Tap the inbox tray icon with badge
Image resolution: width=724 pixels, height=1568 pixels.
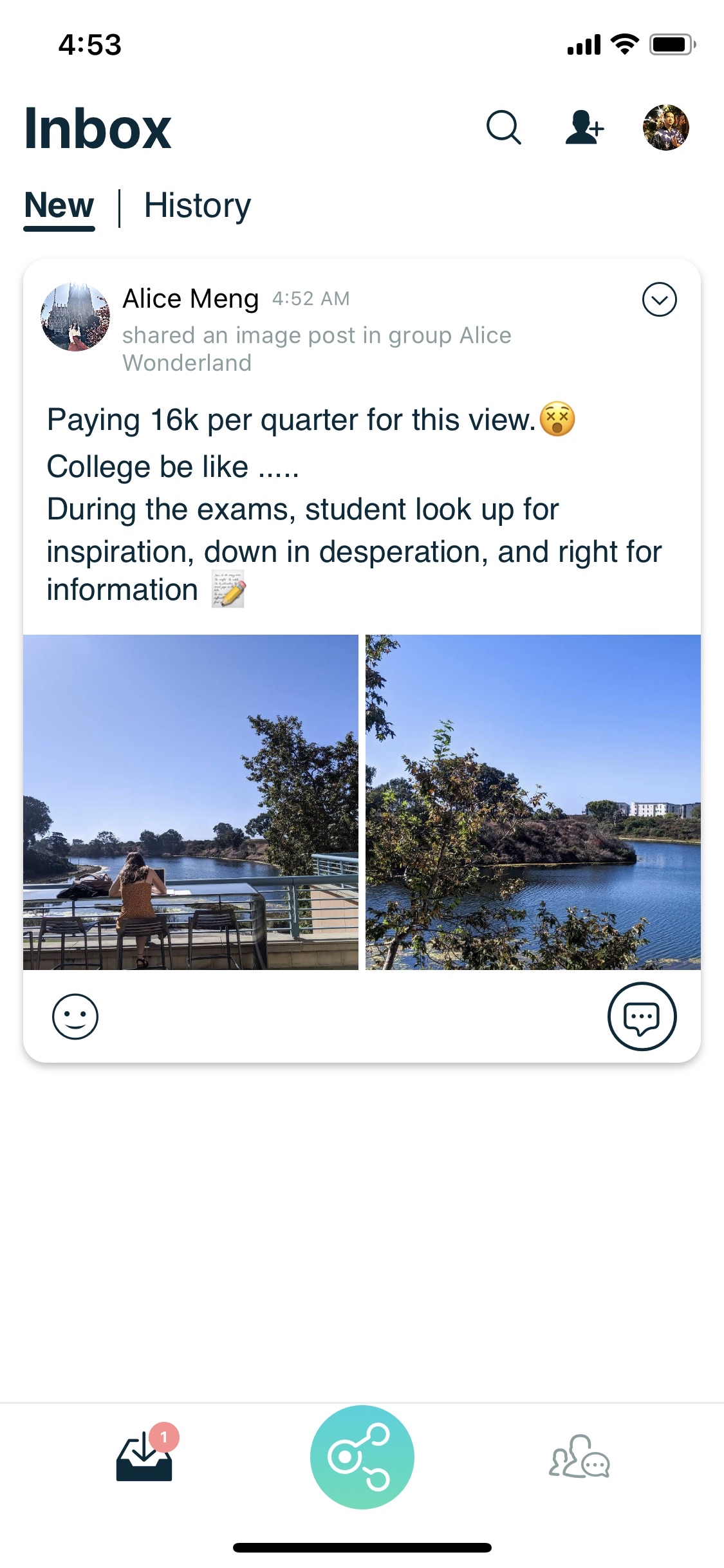point(144,1460)
